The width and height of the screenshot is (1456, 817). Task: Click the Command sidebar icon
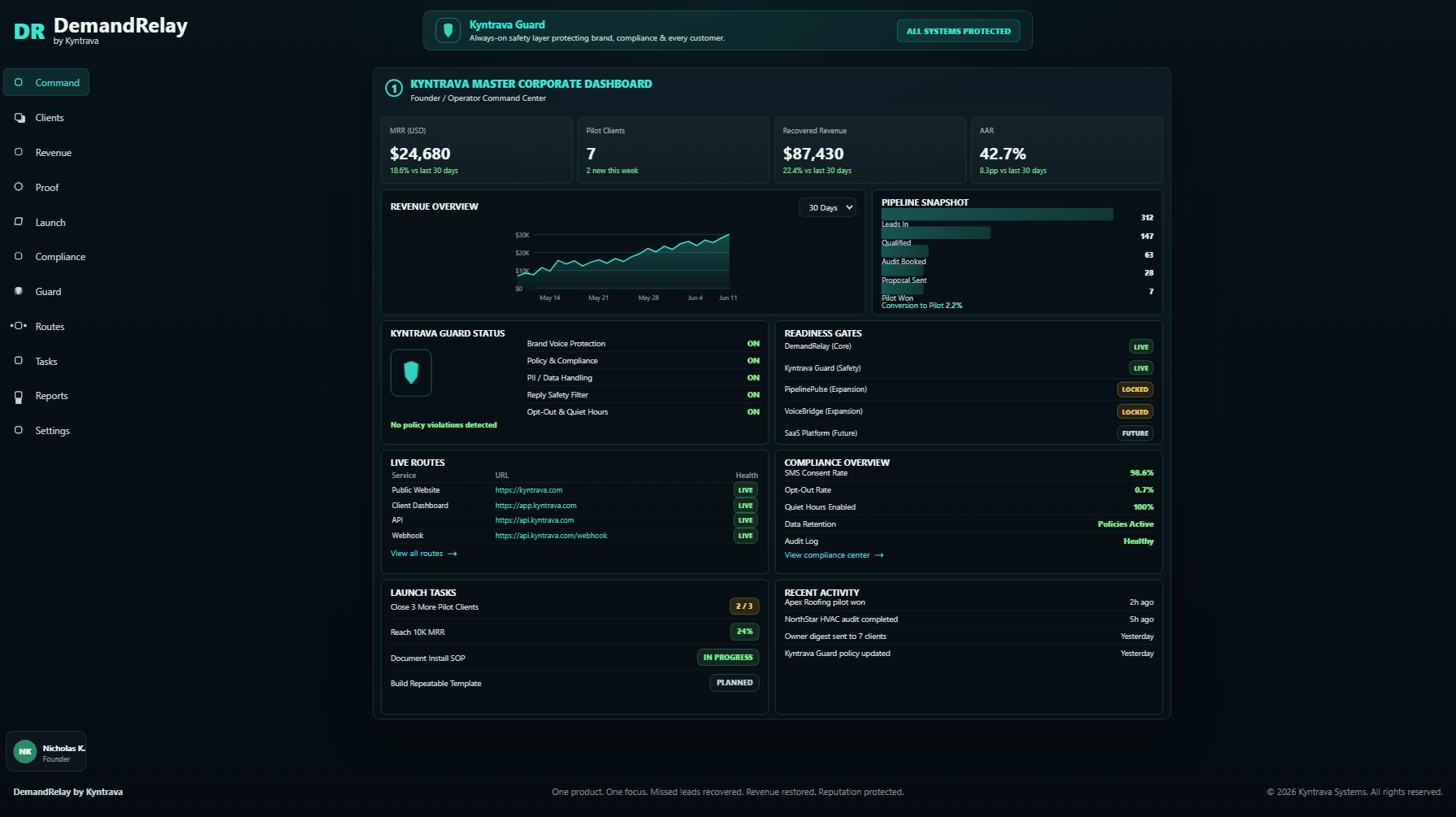coord(19,82)
